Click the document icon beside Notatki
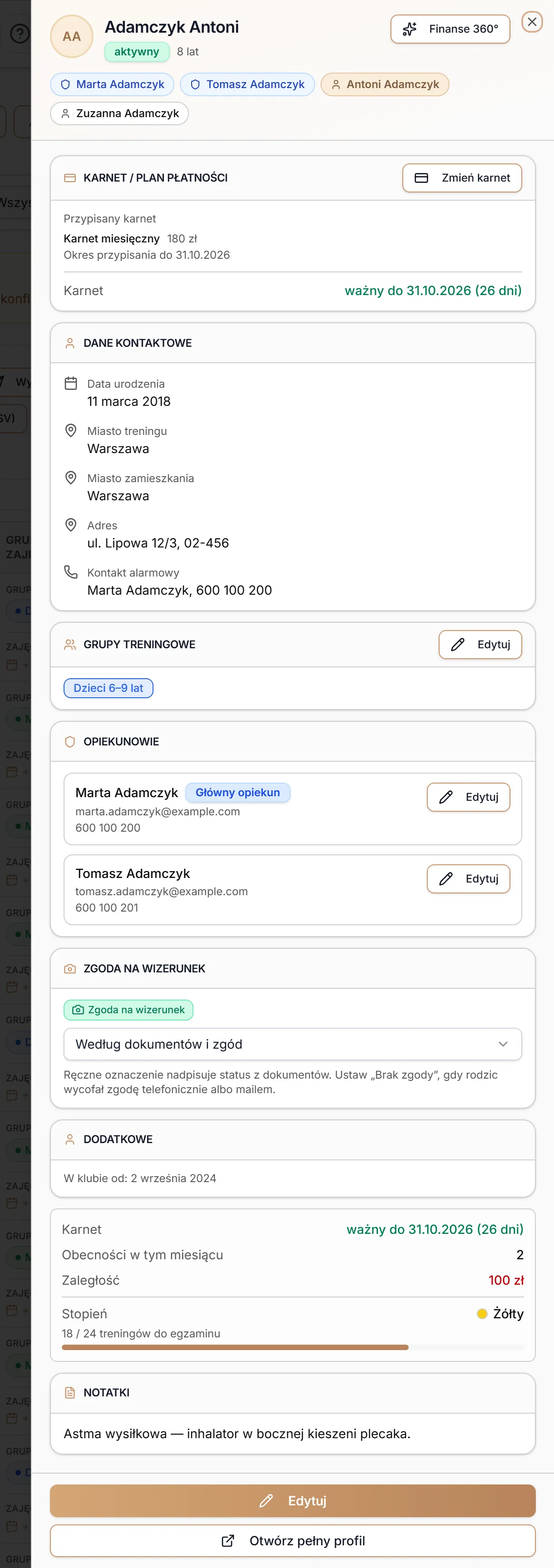The image size is (554, 1568). click(x=70, y=1393)
